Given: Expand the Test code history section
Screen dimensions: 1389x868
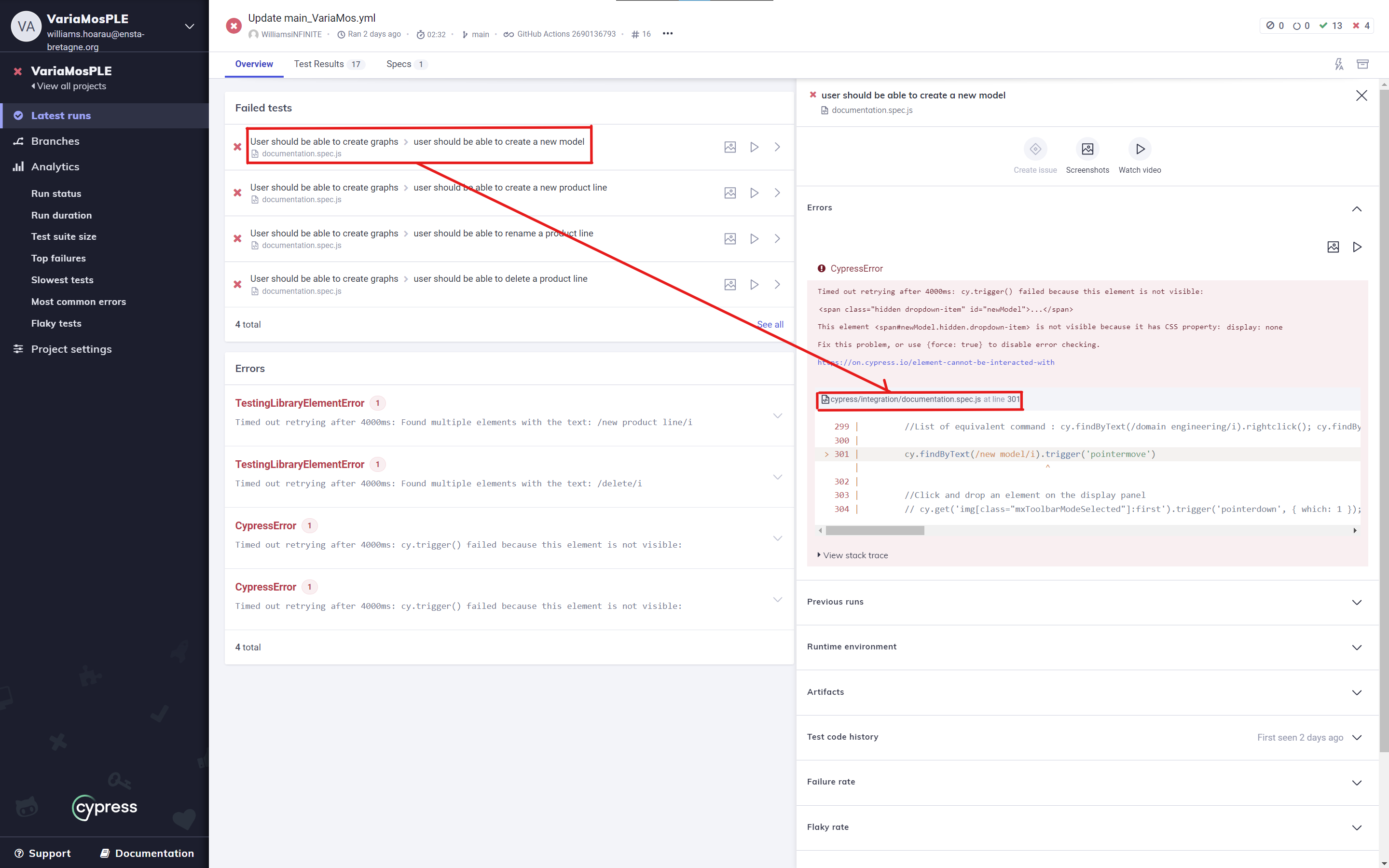Looking at the screenshot, I should [1356, 738].
